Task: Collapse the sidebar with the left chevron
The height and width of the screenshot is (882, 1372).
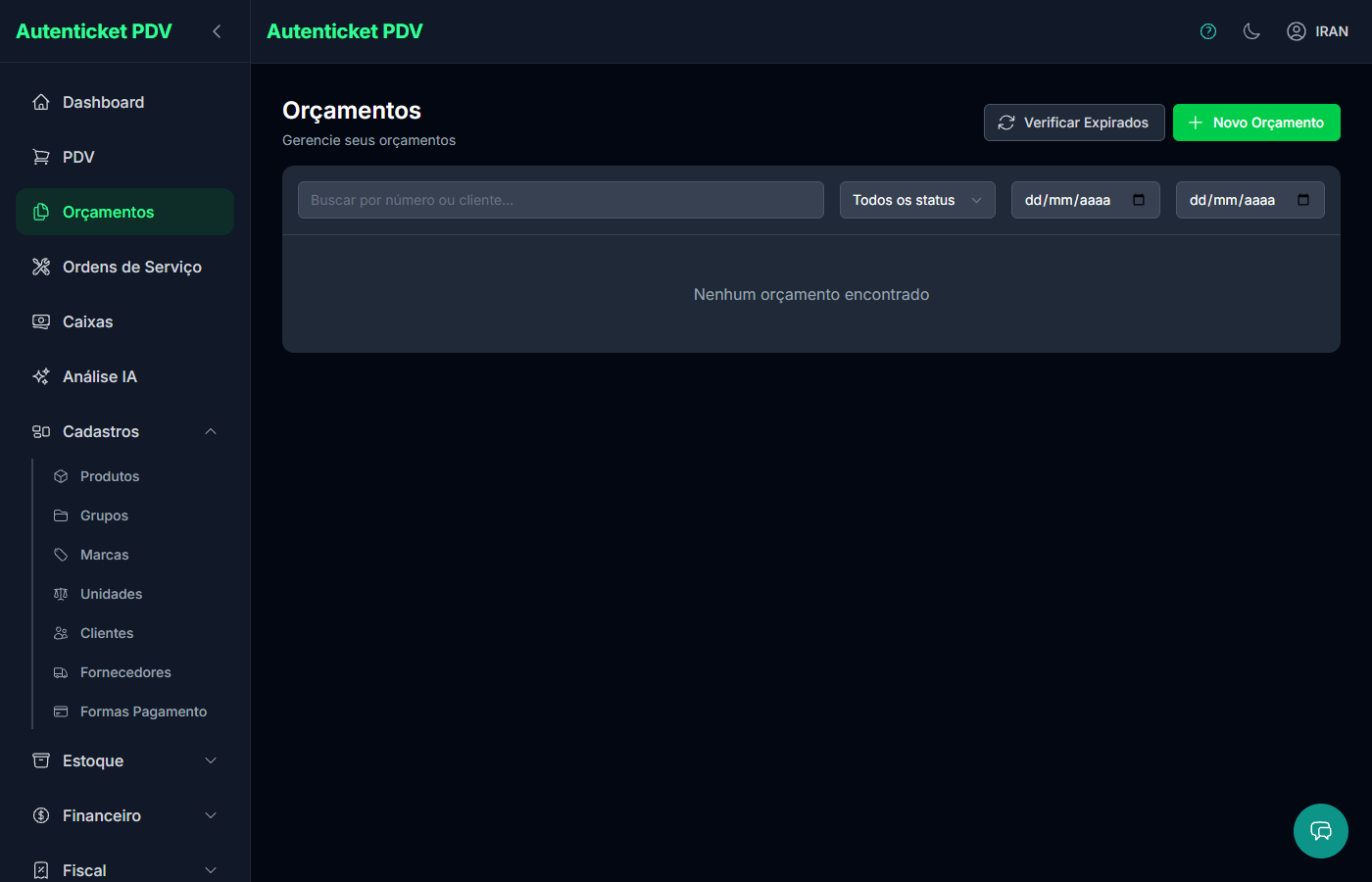Action: pyautogui.click(x=217, y=31)
